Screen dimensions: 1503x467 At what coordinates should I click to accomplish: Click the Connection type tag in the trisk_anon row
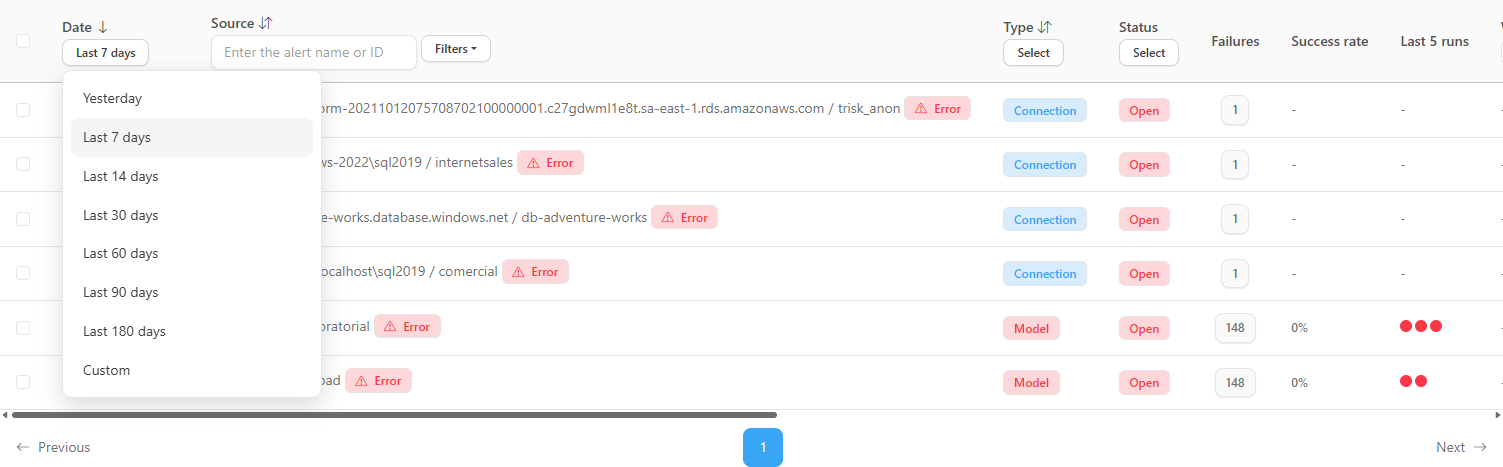click(x=1045, y=111)
